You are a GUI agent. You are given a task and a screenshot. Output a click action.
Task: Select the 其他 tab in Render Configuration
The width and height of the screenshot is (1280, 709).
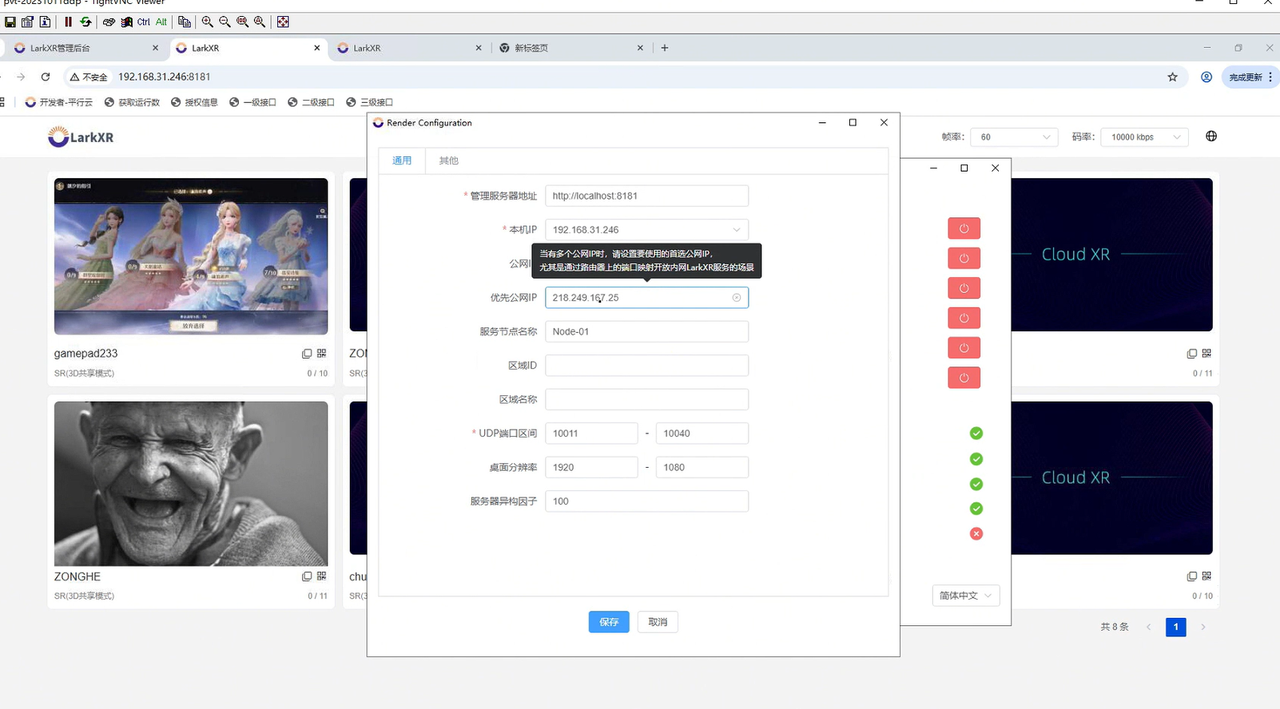449,160
